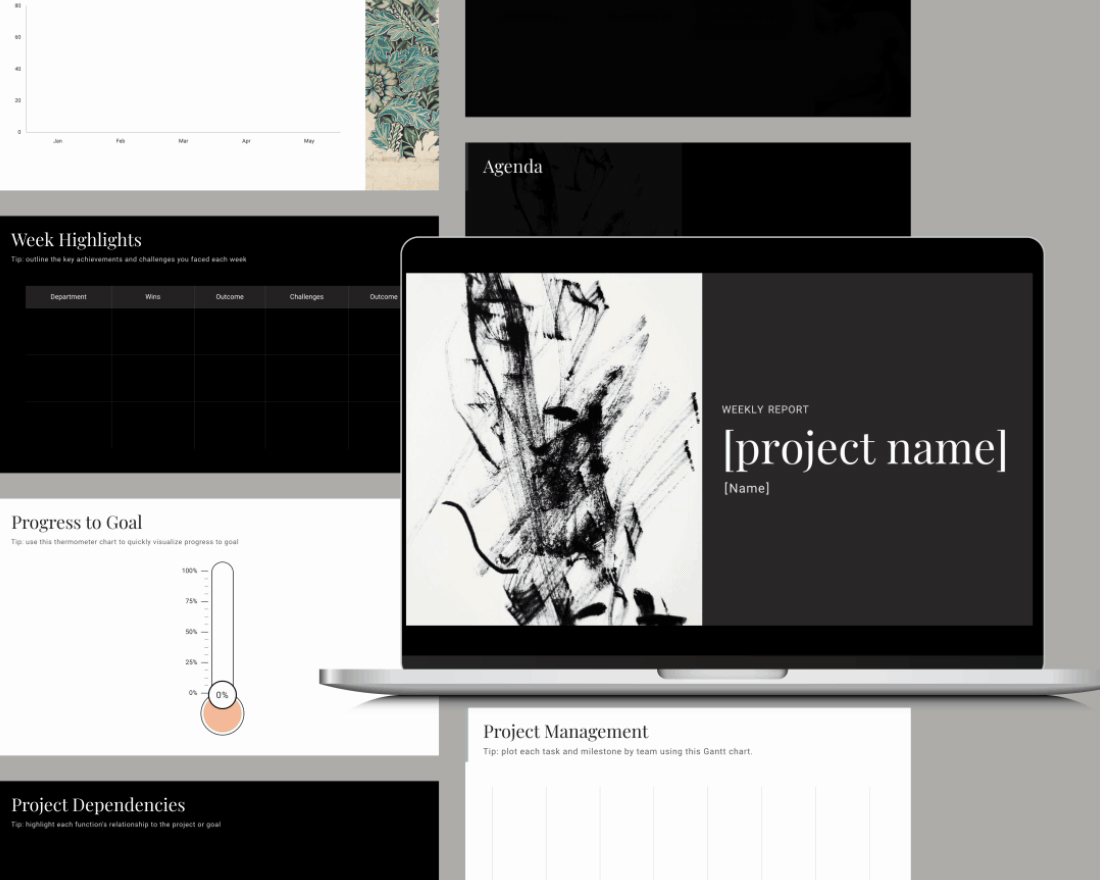Viewport: 1100px width, 880px height.
Task: Click the thermometer bulb showing 0%
Action: (222, 712)
